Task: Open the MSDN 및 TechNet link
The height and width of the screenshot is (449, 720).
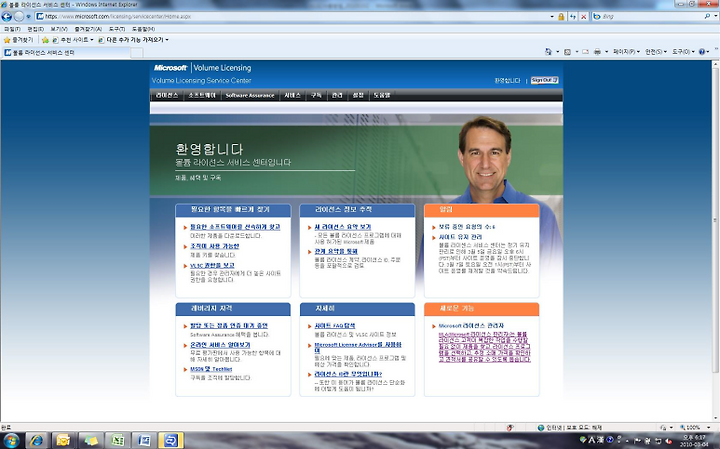Action: click(x=211, y=369)
